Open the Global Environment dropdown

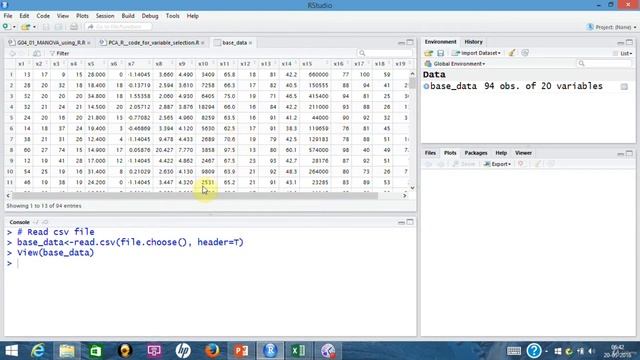pyautogui.click(x=455, y=64)
